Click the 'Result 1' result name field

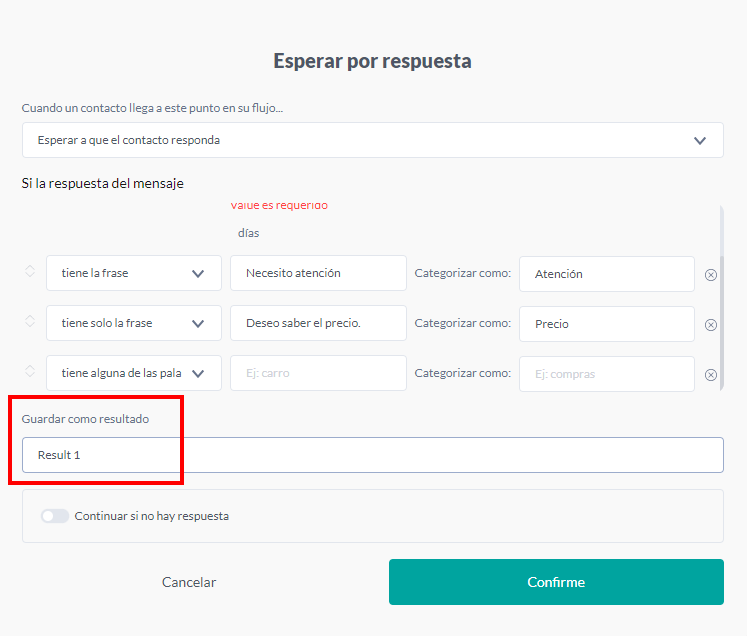point(372,455)
